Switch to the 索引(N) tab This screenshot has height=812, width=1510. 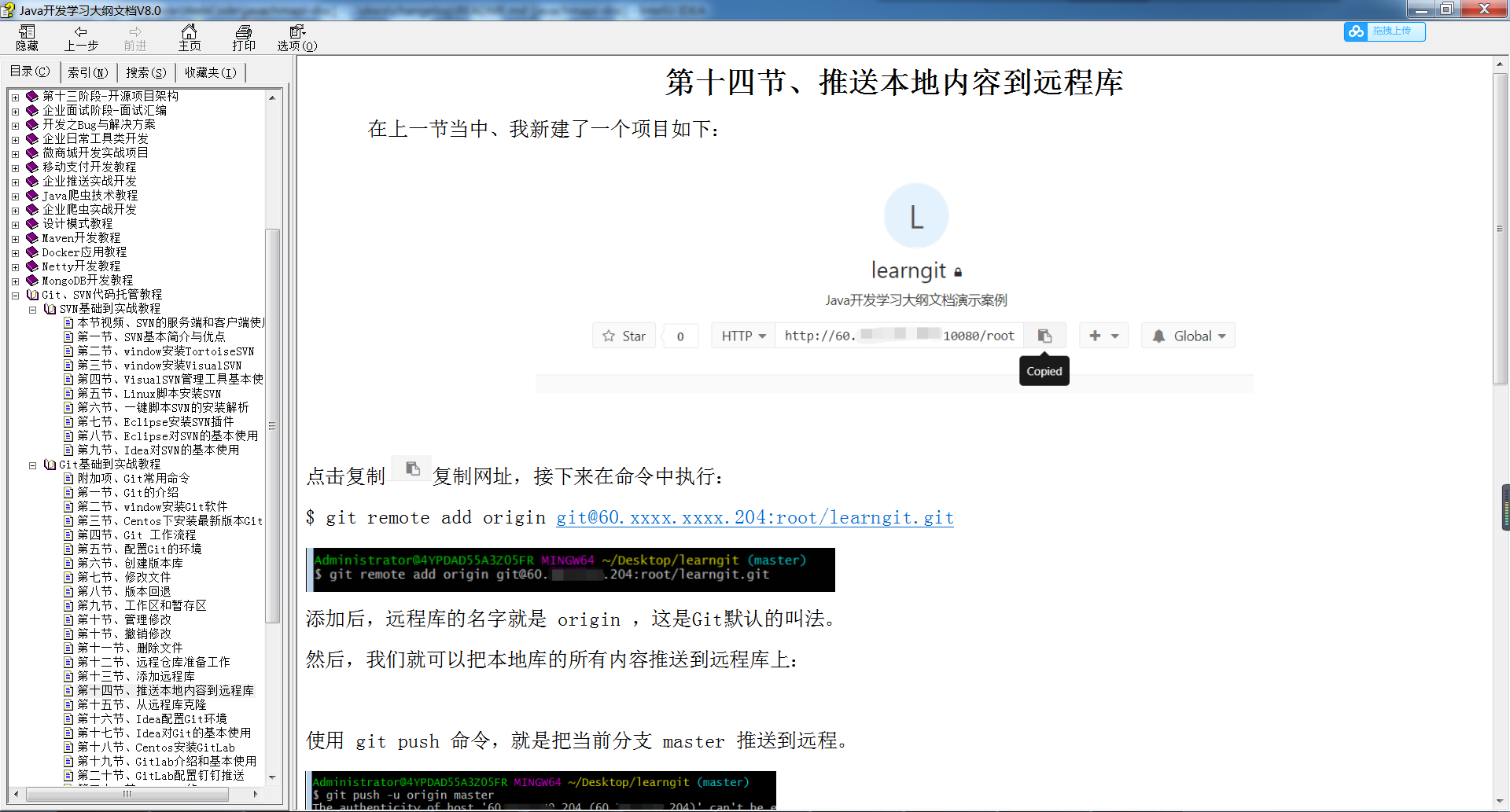click(x=87, y=72)
